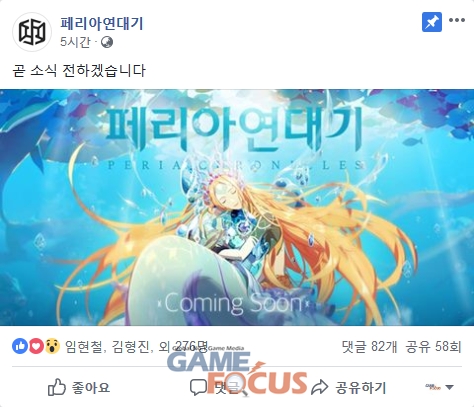Click the 5시간 post timestamp

coord(75,42)
